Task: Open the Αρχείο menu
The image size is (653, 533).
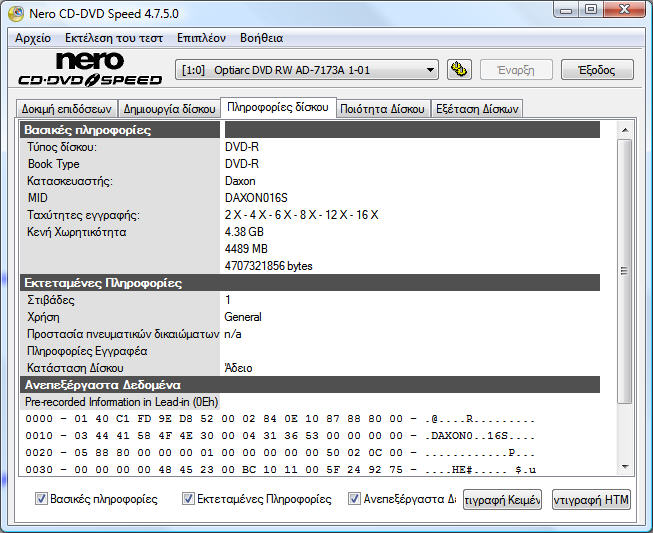Action: click(33, 38)
